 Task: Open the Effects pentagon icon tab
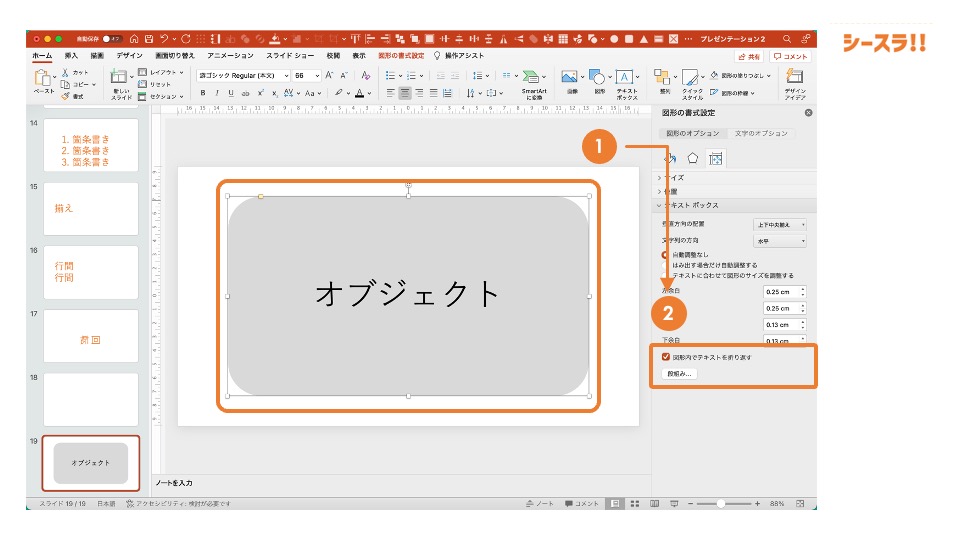[x=692, y=158]
